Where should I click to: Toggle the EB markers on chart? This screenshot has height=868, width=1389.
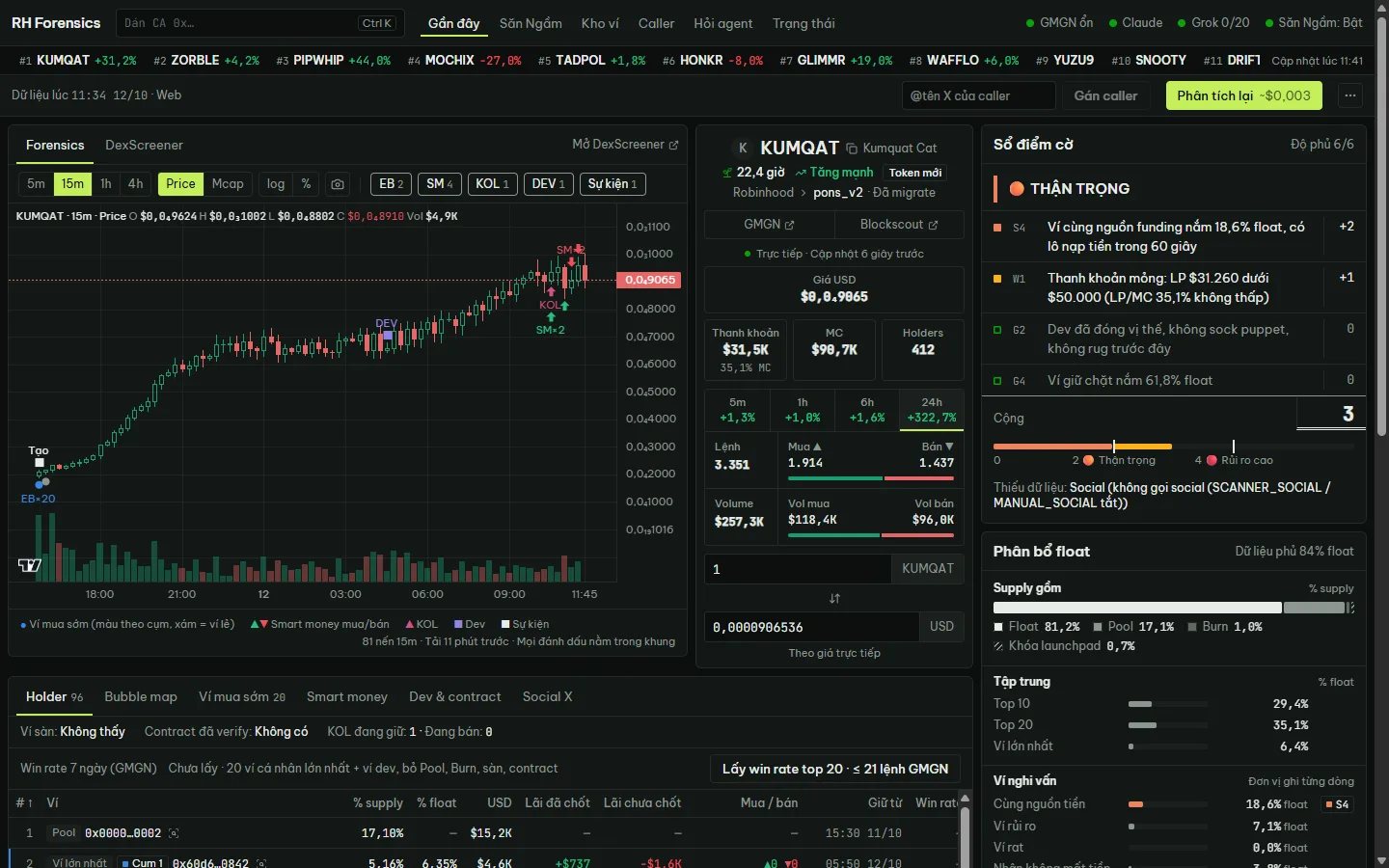392,184
